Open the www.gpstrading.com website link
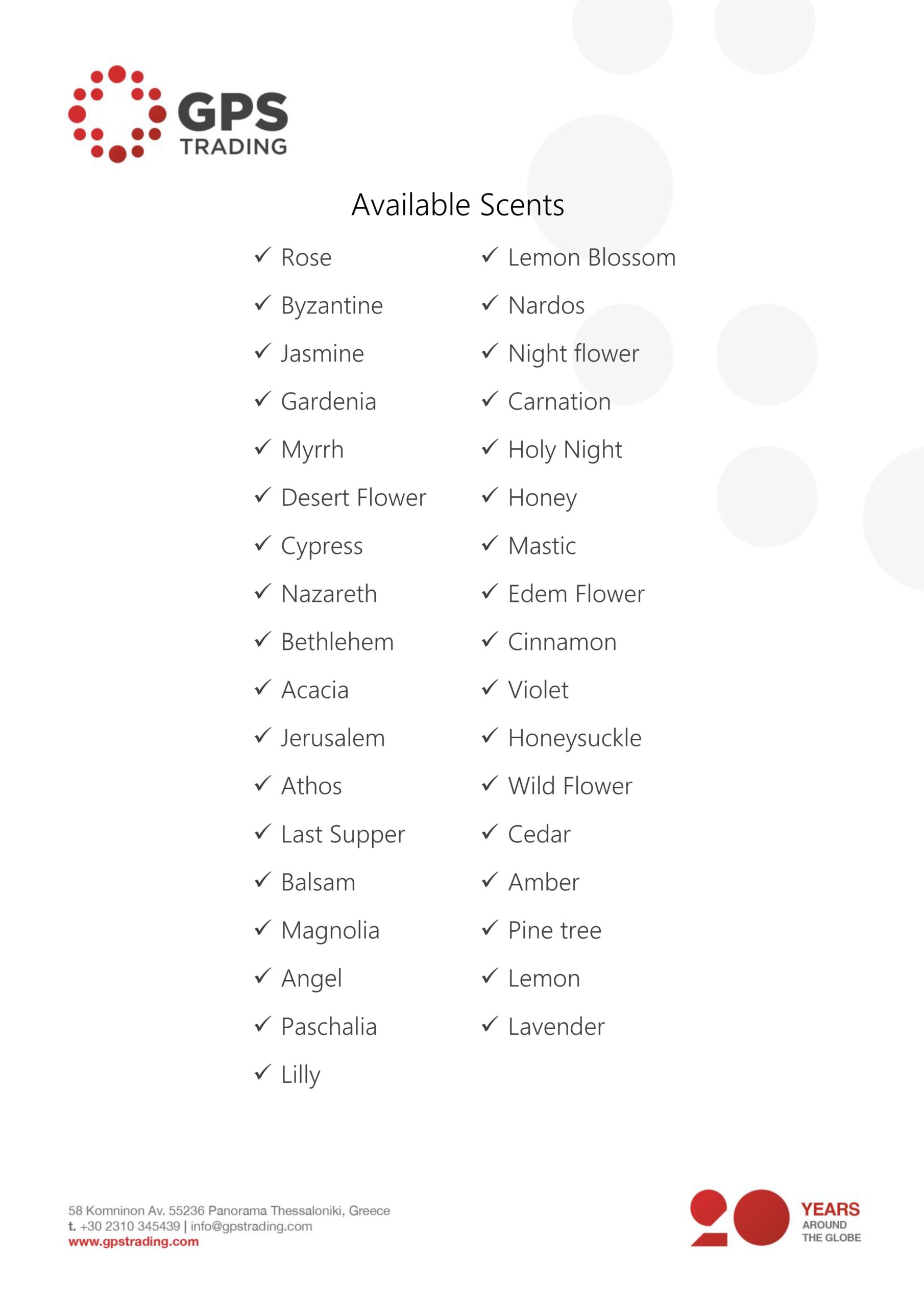The image size is (924, 1307). 134,1242
